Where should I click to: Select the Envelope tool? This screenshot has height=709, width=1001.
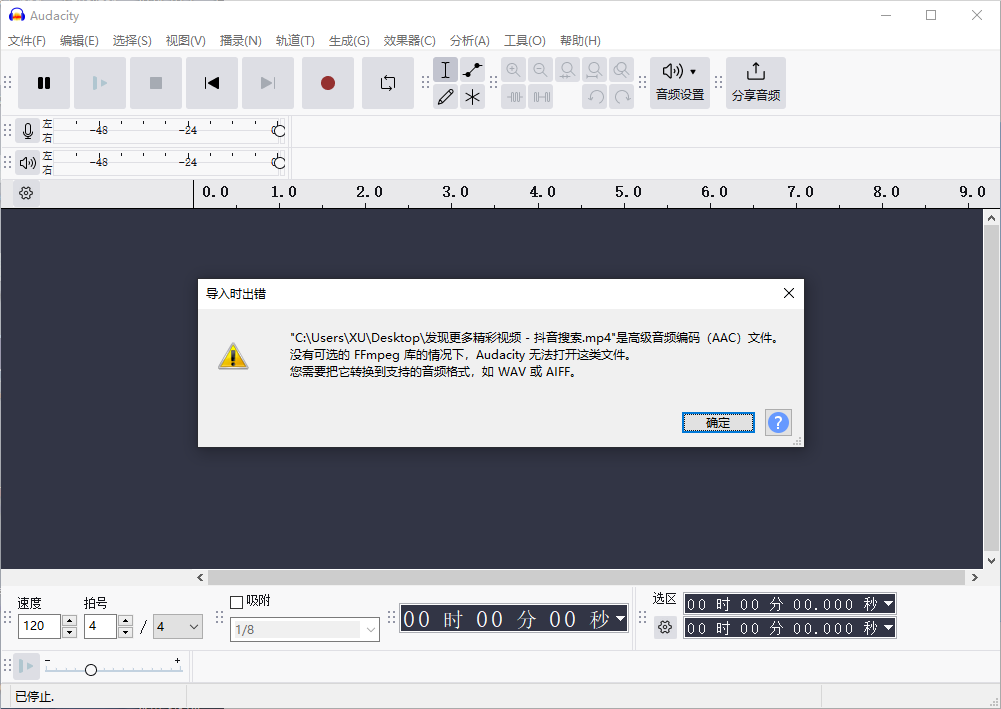pyautogui.click(x=472, y=70)
